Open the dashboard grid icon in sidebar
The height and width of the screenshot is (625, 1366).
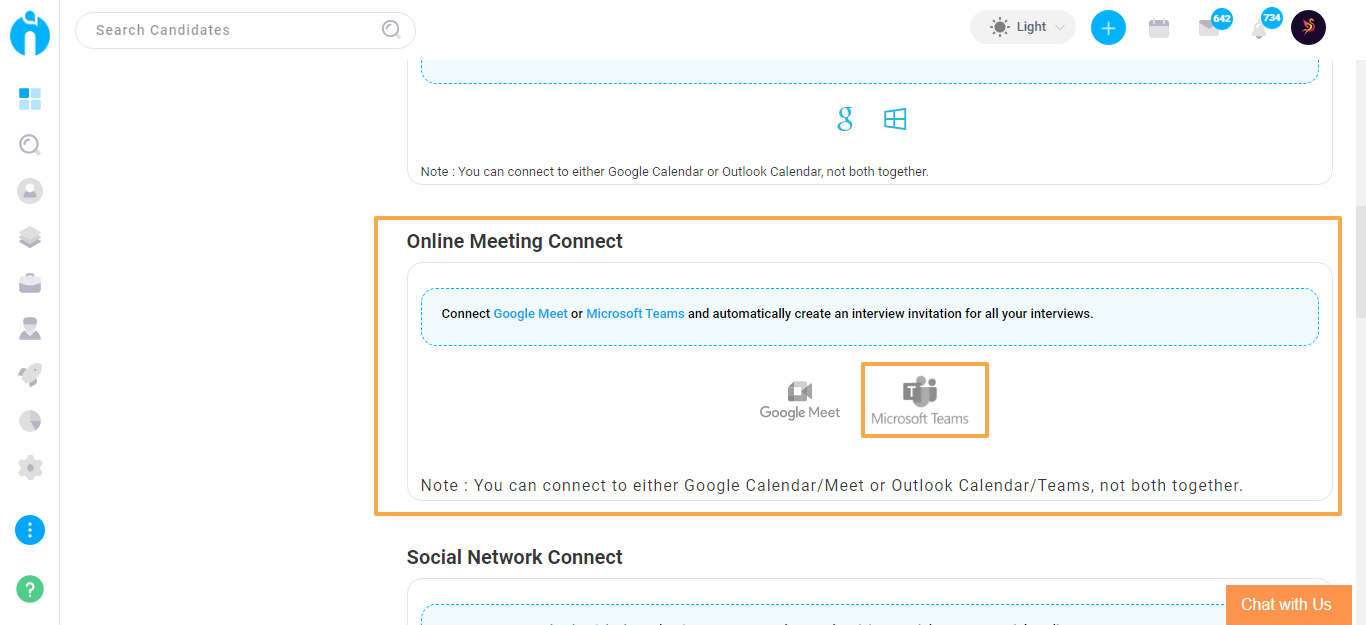pyautogui.click(x=30, y=99)
